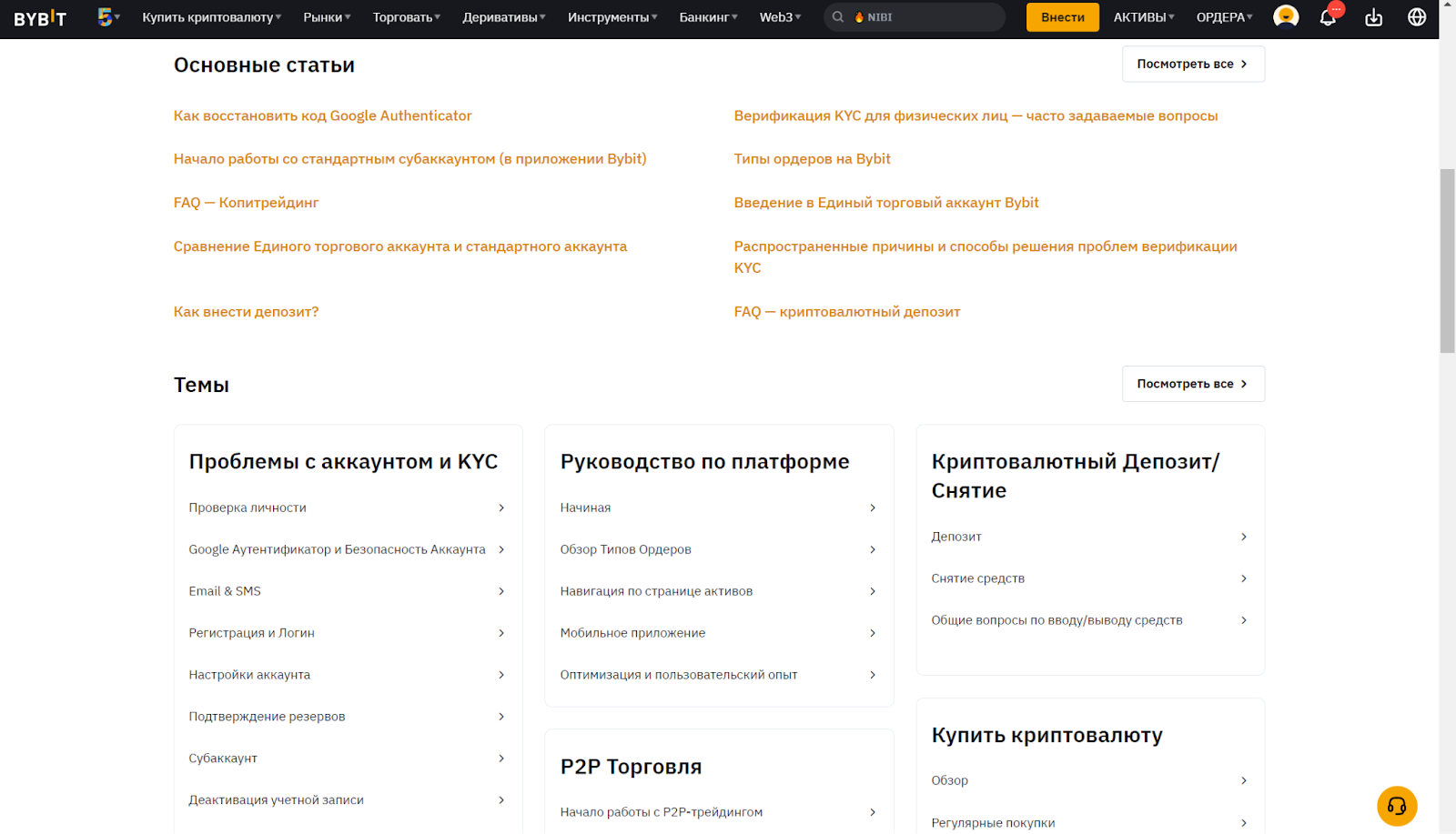Click the Внести deposit button
Viewport: 1456px width, 834px height.
(1063, 17)
